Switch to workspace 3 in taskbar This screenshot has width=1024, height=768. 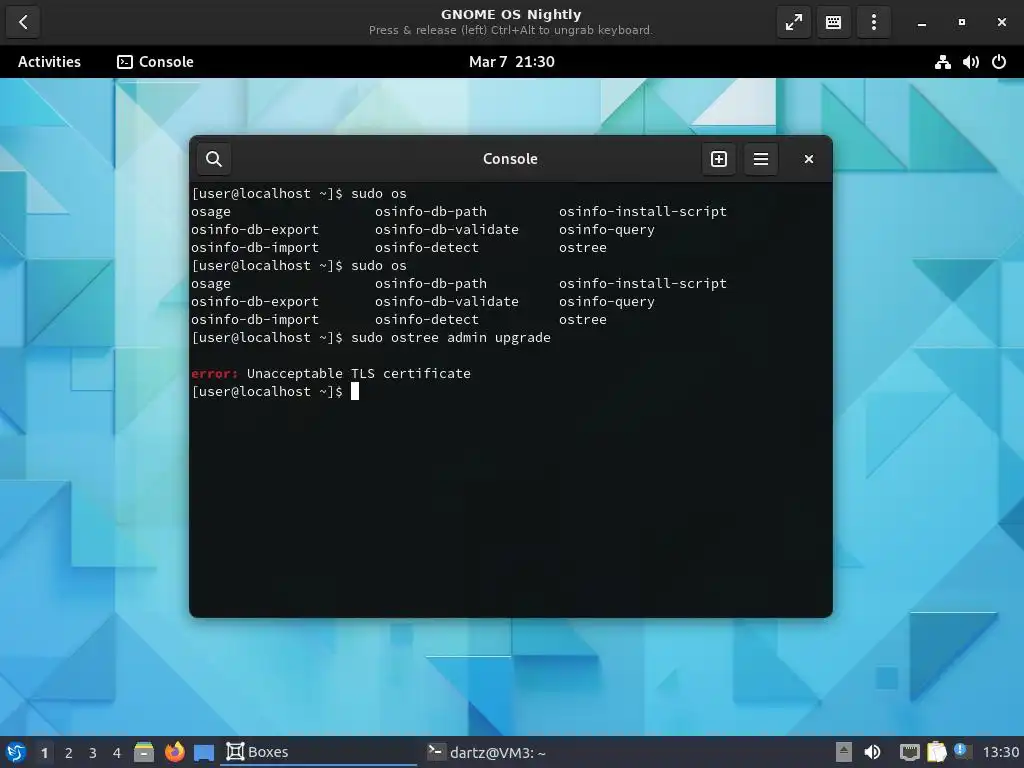pyautogui.click(x=93, y=753)
